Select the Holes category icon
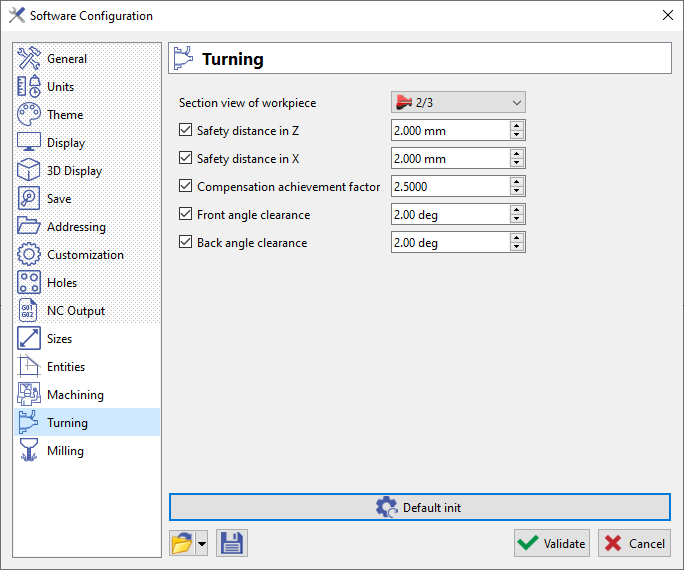 pos(29,283)
